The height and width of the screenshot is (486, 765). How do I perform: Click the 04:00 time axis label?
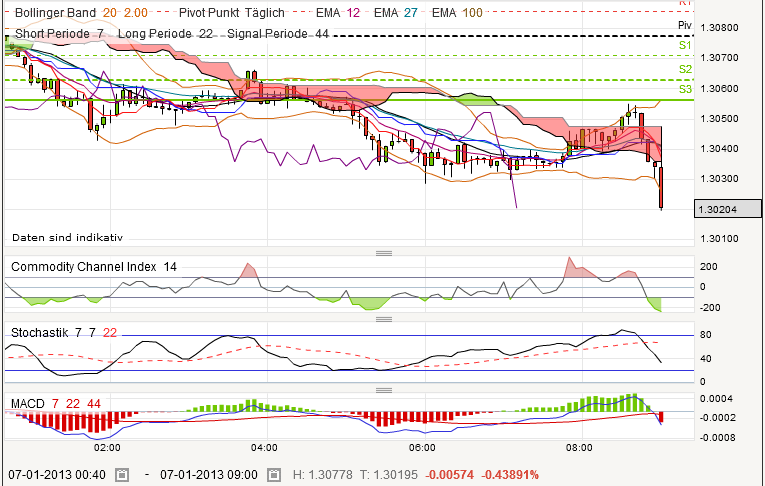(264, 447)
